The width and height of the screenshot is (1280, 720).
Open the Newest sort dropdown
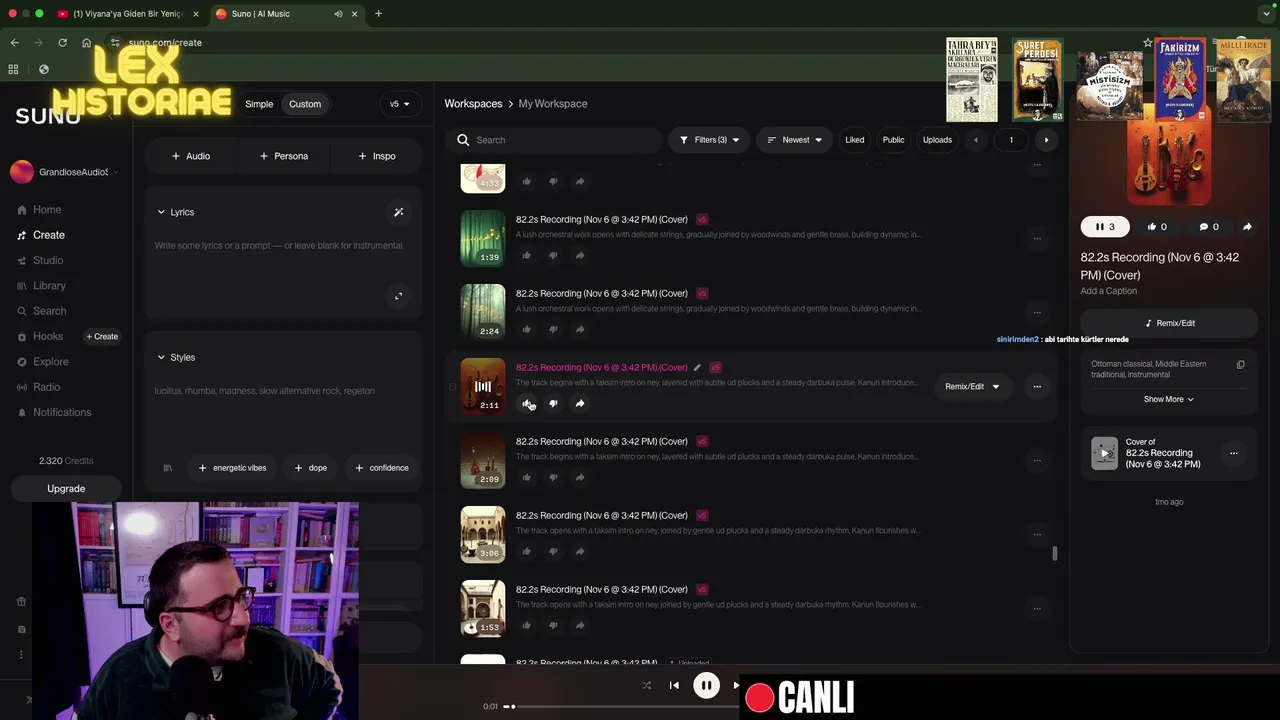(794, 140)
